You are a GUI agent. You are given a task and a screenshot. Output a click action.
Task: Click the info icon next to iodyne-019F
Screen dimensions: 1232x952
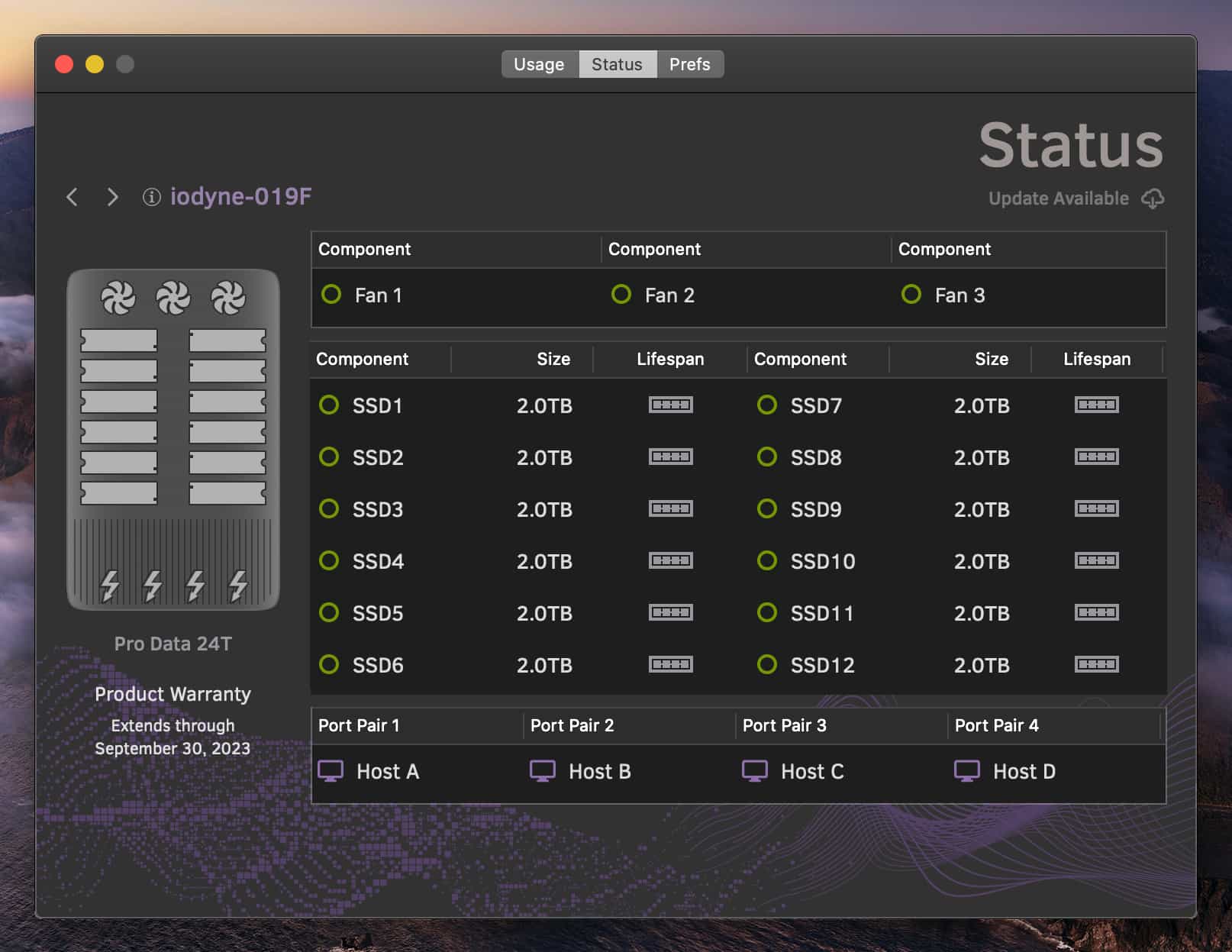(x=150, y=197)
